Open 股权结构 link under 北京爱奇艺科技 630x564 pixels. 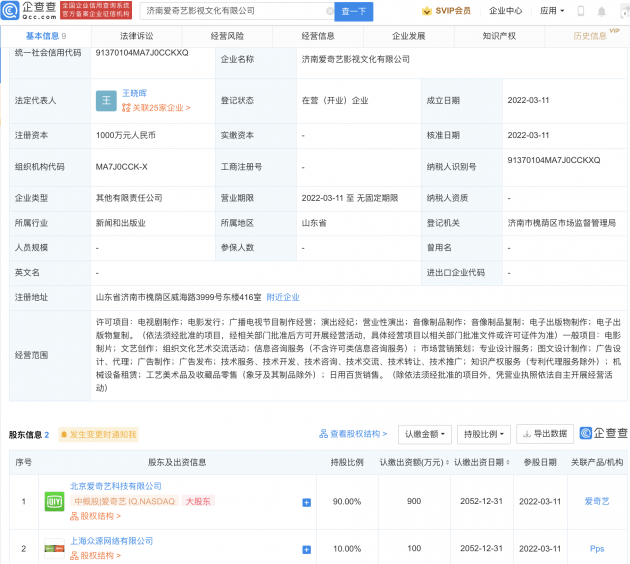[x=96, y=516]
